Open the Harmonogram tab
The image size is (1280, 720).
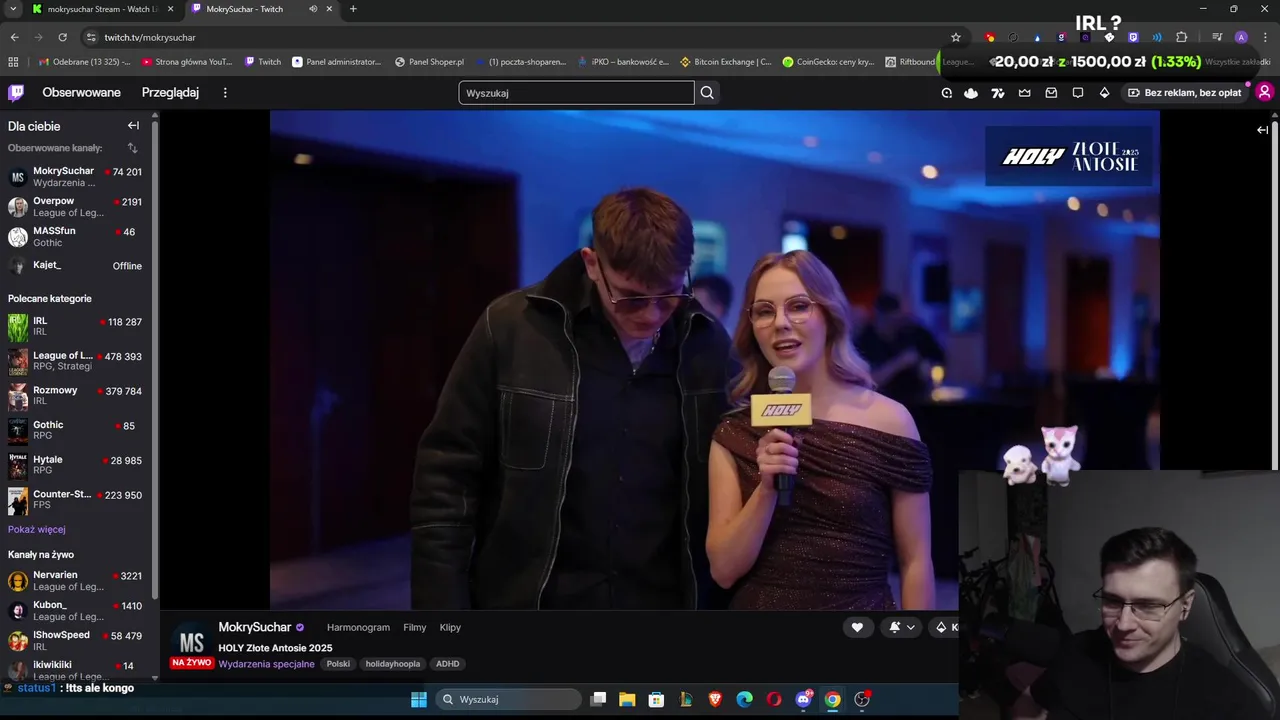click(x=358, y=628)
